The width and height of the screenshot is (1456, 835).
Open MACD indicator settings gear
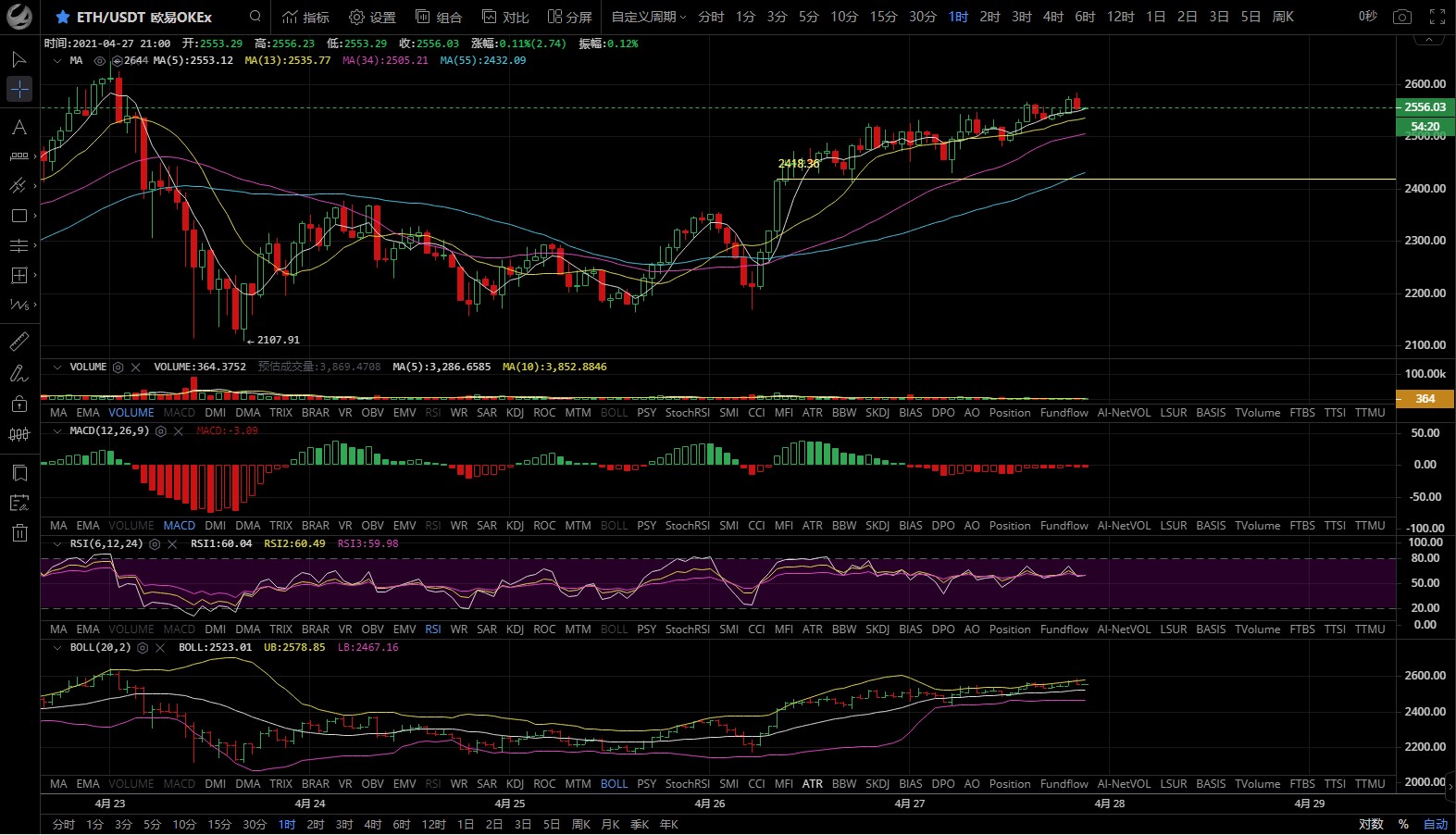point(161,431)
